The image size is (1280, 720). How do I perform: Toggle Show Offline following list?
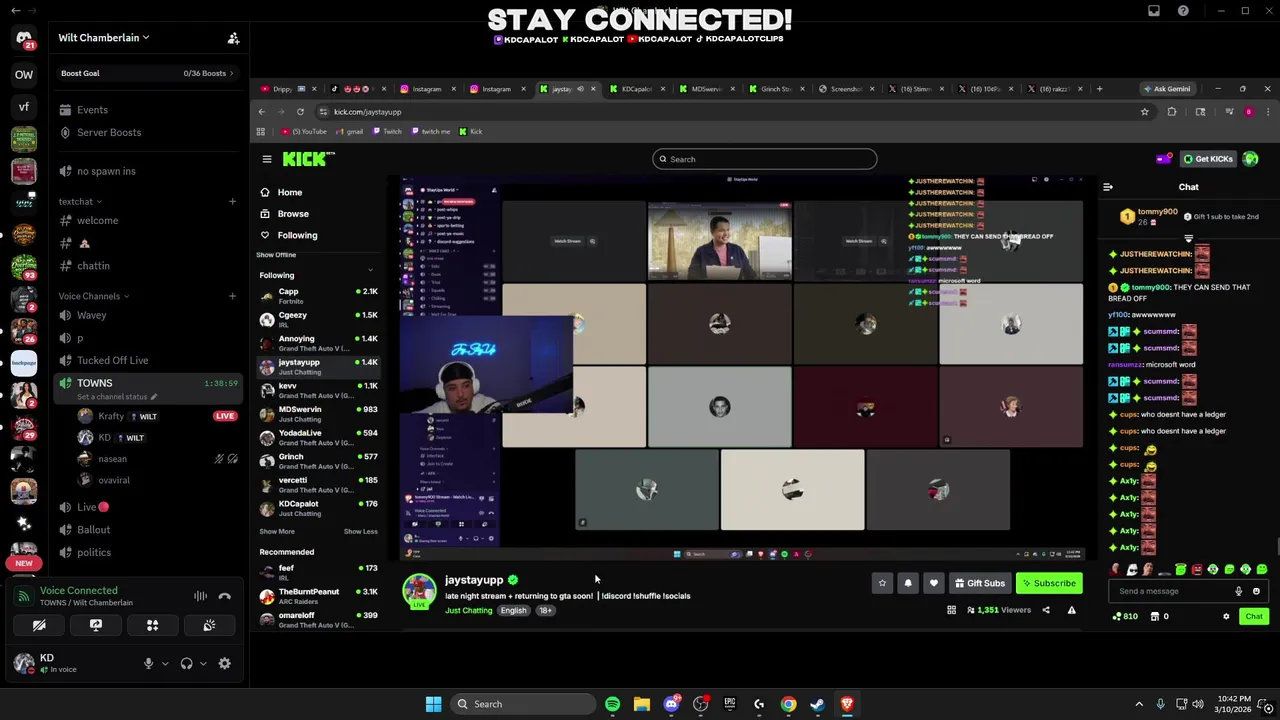tap(278, 255)
